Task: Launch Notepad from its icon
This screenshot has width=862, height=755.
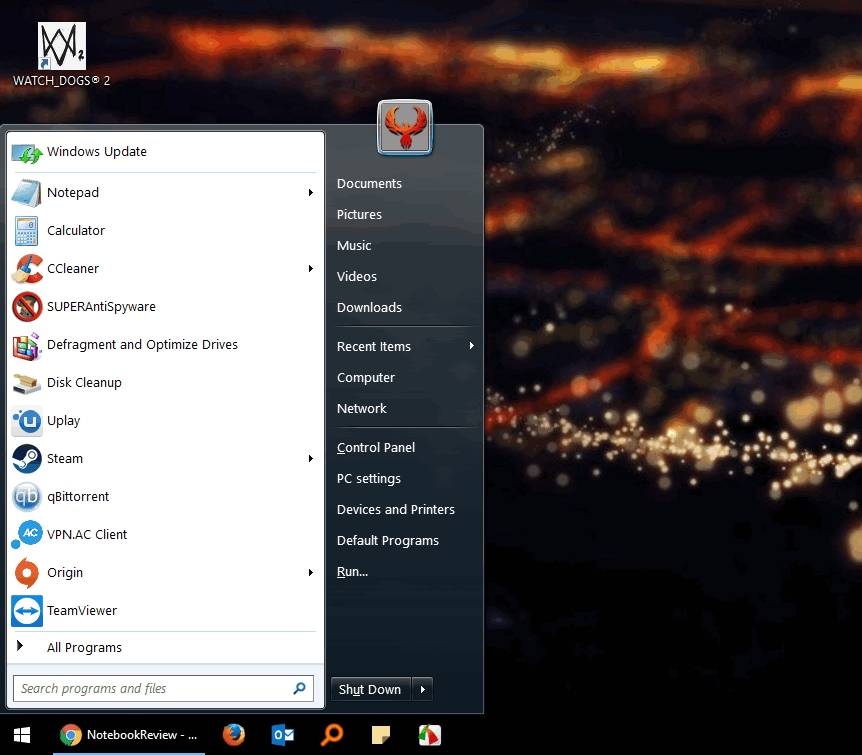Action: tap(26, 193)
